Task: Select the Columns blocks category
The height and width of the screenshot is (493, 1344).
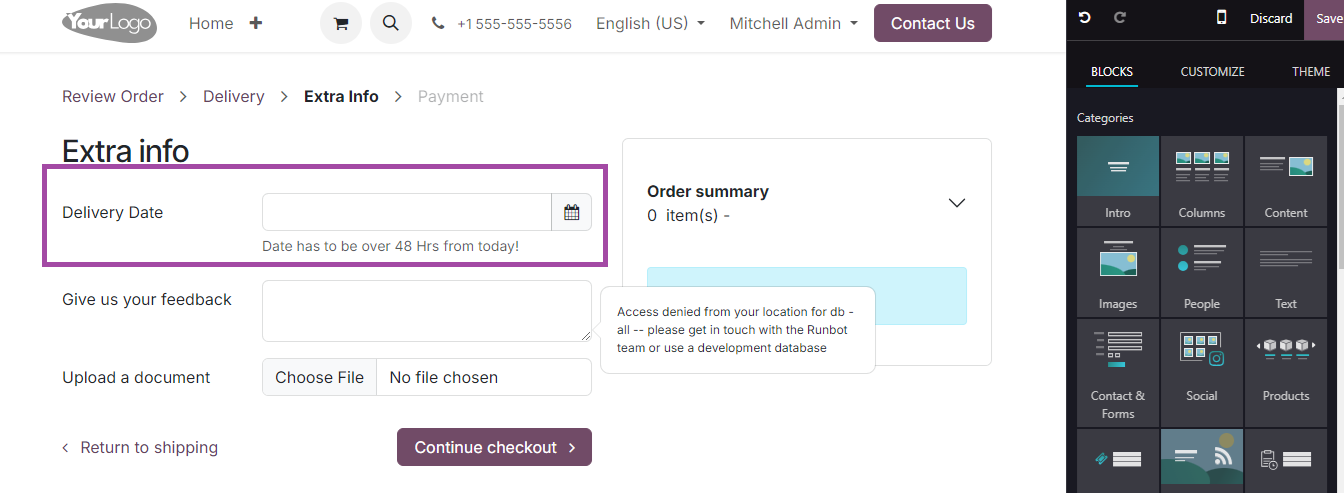Action: click(x=1202, y=180)
